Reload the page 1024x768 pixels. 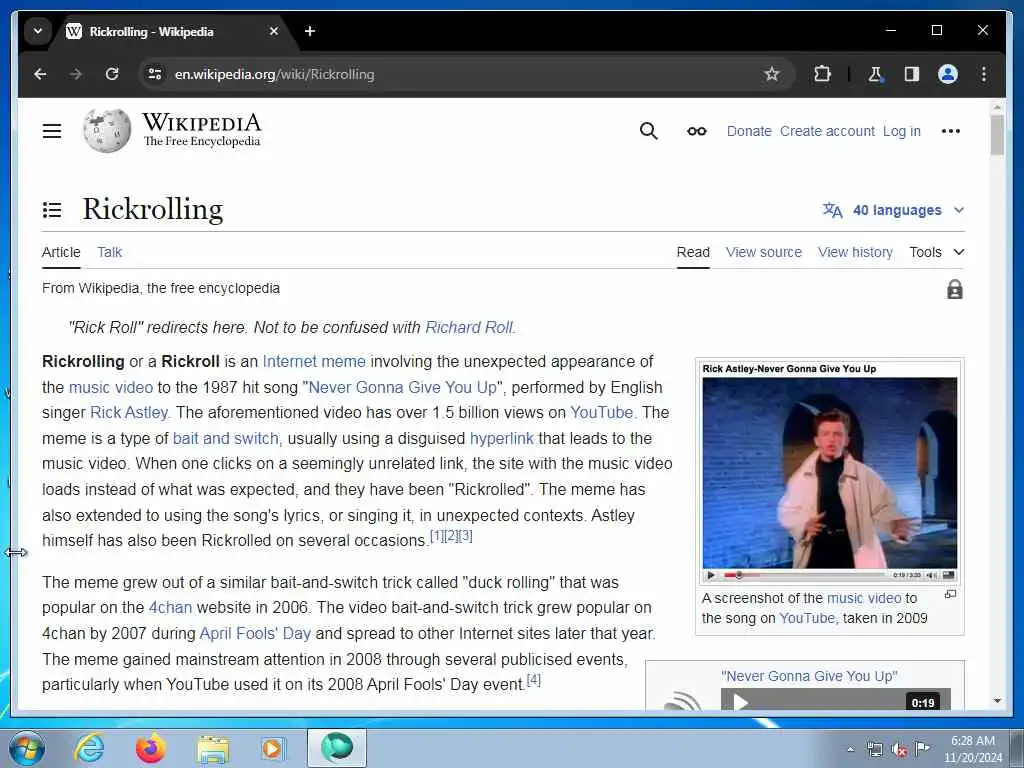(112, 74)
